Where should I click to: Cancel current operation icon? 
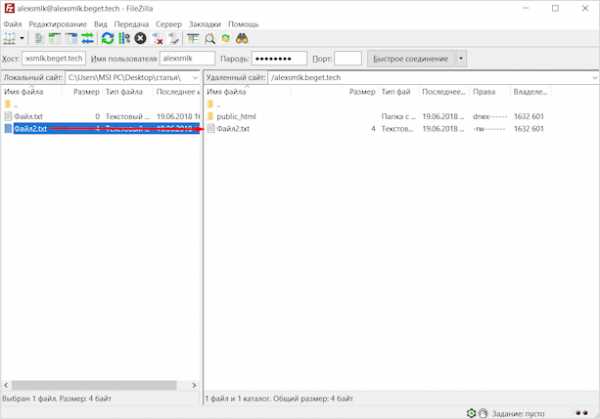140,39
